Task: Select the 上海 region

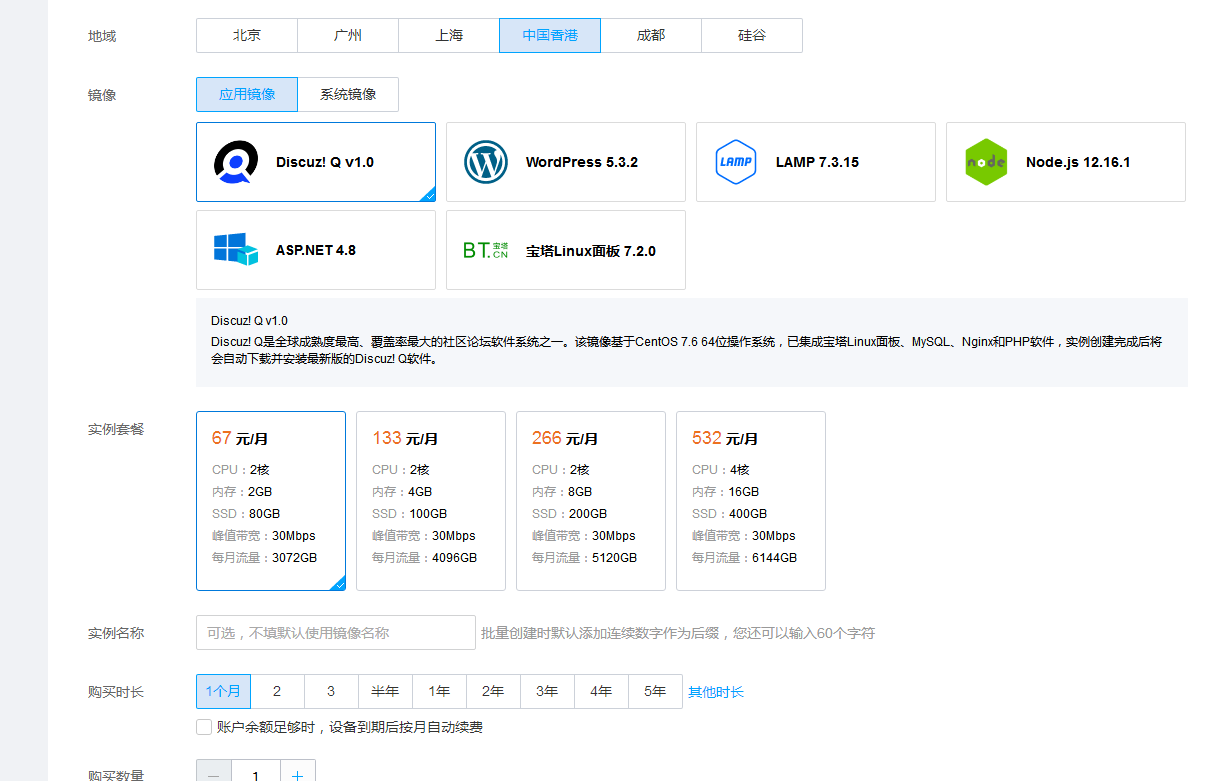Action: click(449, 35)
